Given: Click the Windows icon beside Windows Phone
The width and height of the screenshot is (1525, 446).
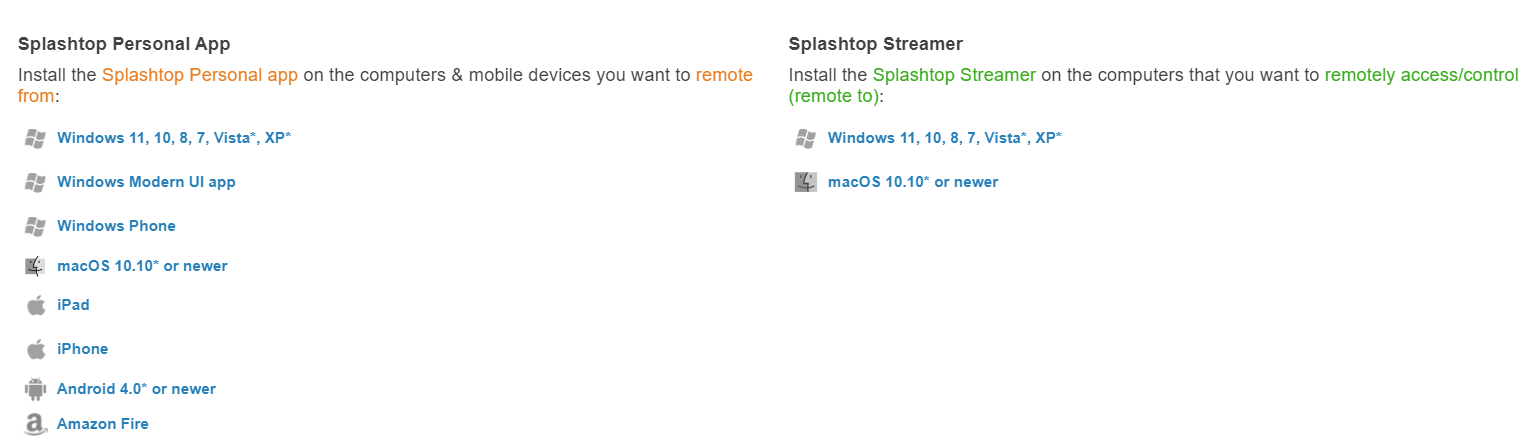Looking at the screenshot, I should click(x=35, y=226).
